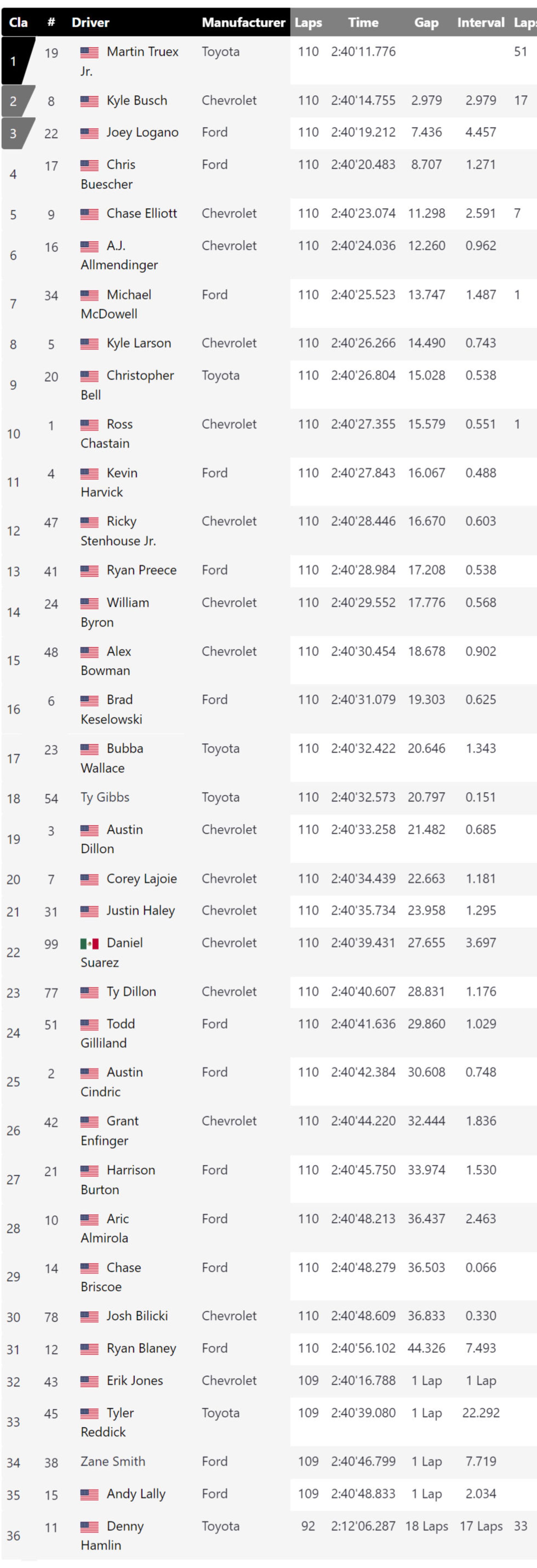Click the US flag beside Martin Truex Jr.
The image size is (537, 1568).
(89, 52)
